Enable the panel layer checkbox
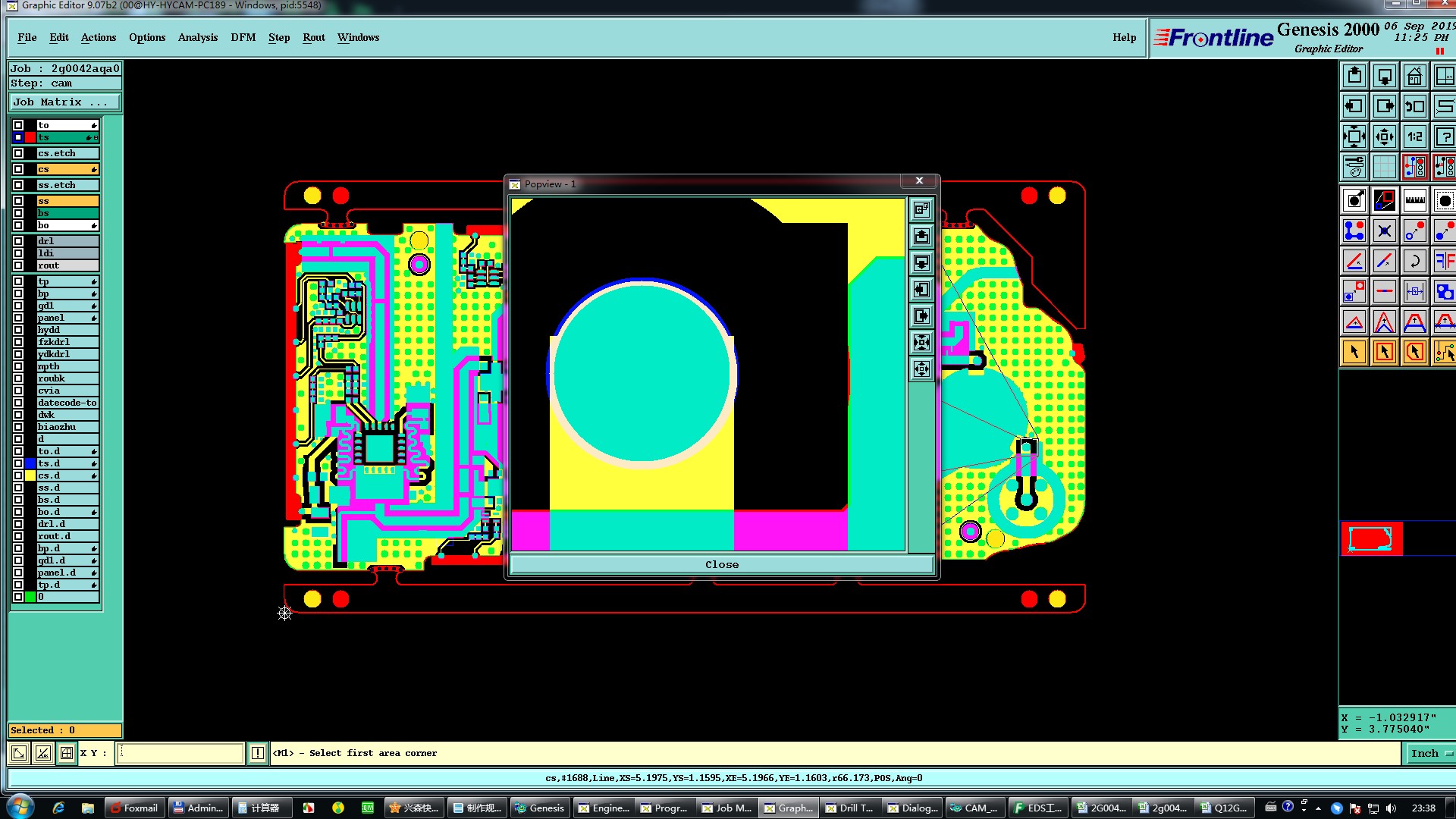This screenshot has width=1456, height=819. 18,318
